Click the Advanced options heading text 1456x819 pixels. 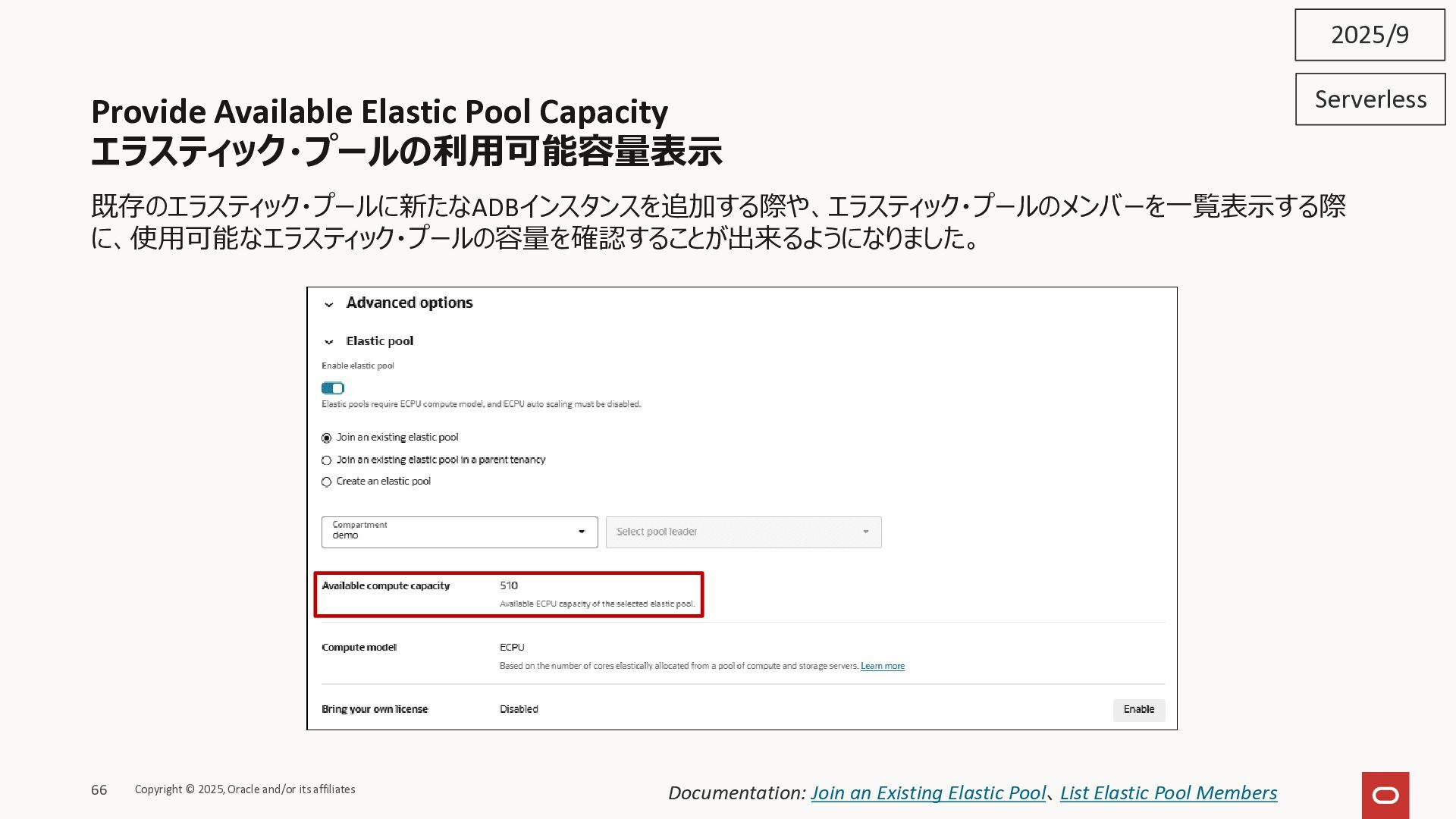click(x=409, y=303)
